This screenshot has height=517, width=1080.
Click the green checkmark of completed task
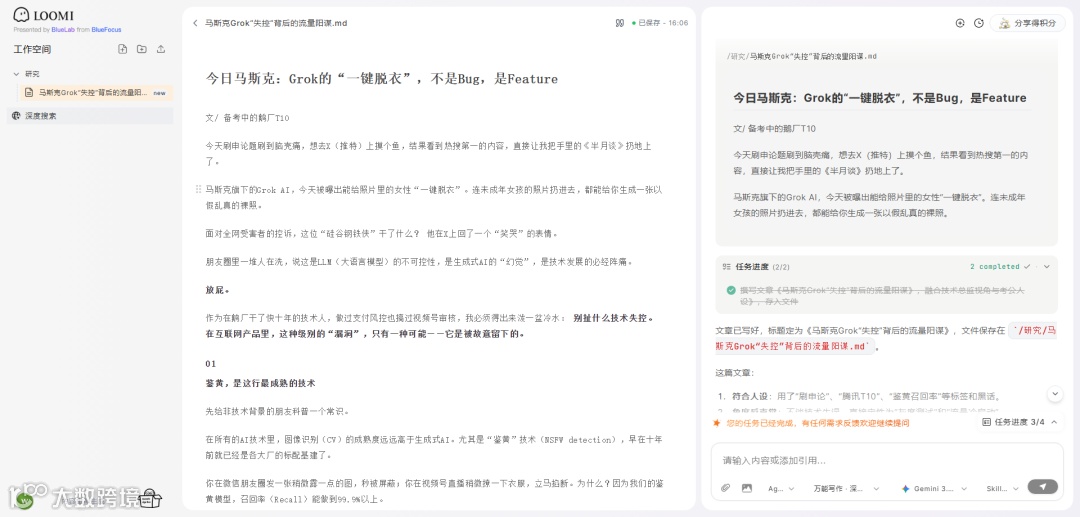[731, 291]
